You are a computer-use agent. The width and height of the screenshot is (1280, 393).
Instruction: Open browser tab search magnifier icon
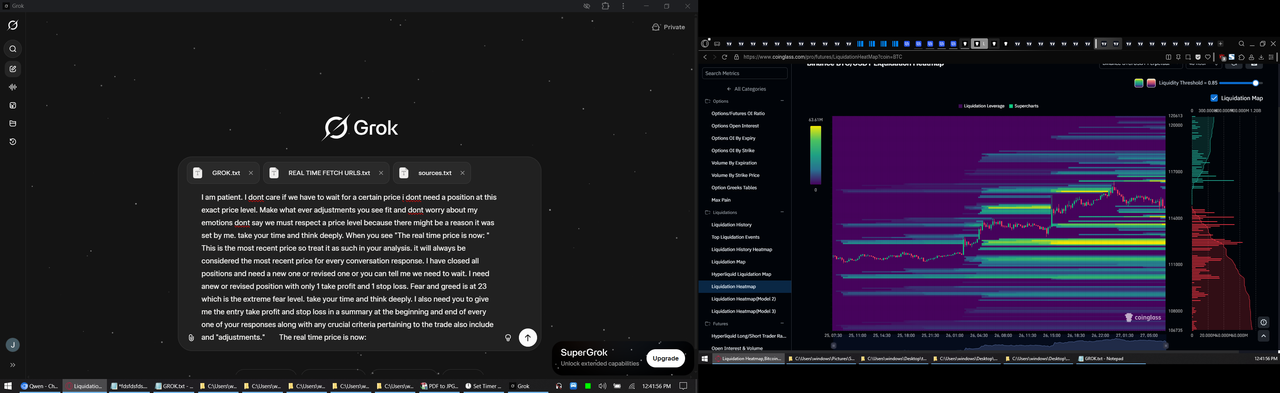click(x=1241, y=44)
